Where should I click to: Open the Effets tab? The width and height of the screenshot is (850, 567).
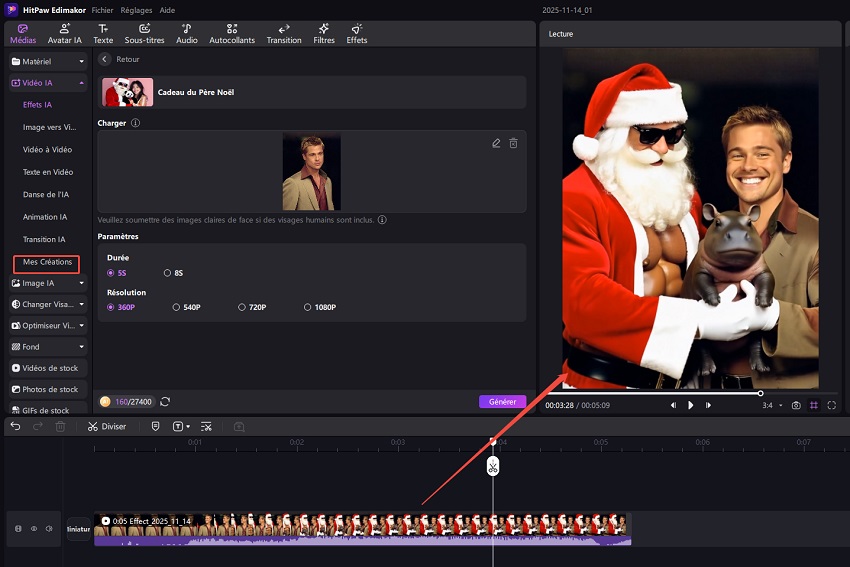coord(357,34)
